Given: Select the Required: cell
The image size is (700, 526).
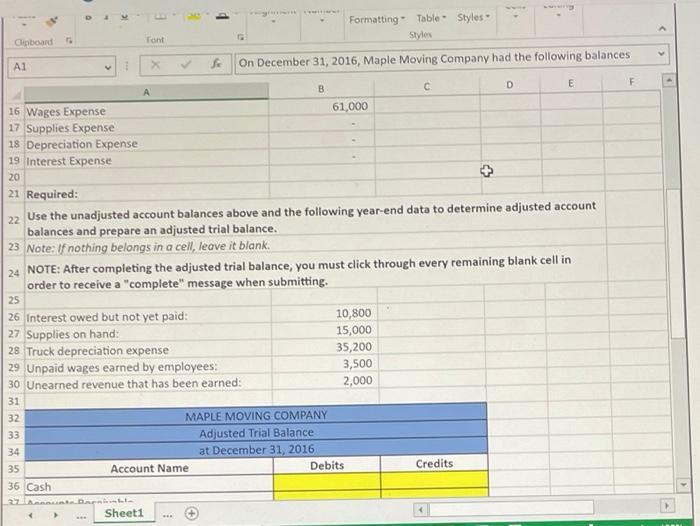Looking at the screenshot, I should (147, 194).
